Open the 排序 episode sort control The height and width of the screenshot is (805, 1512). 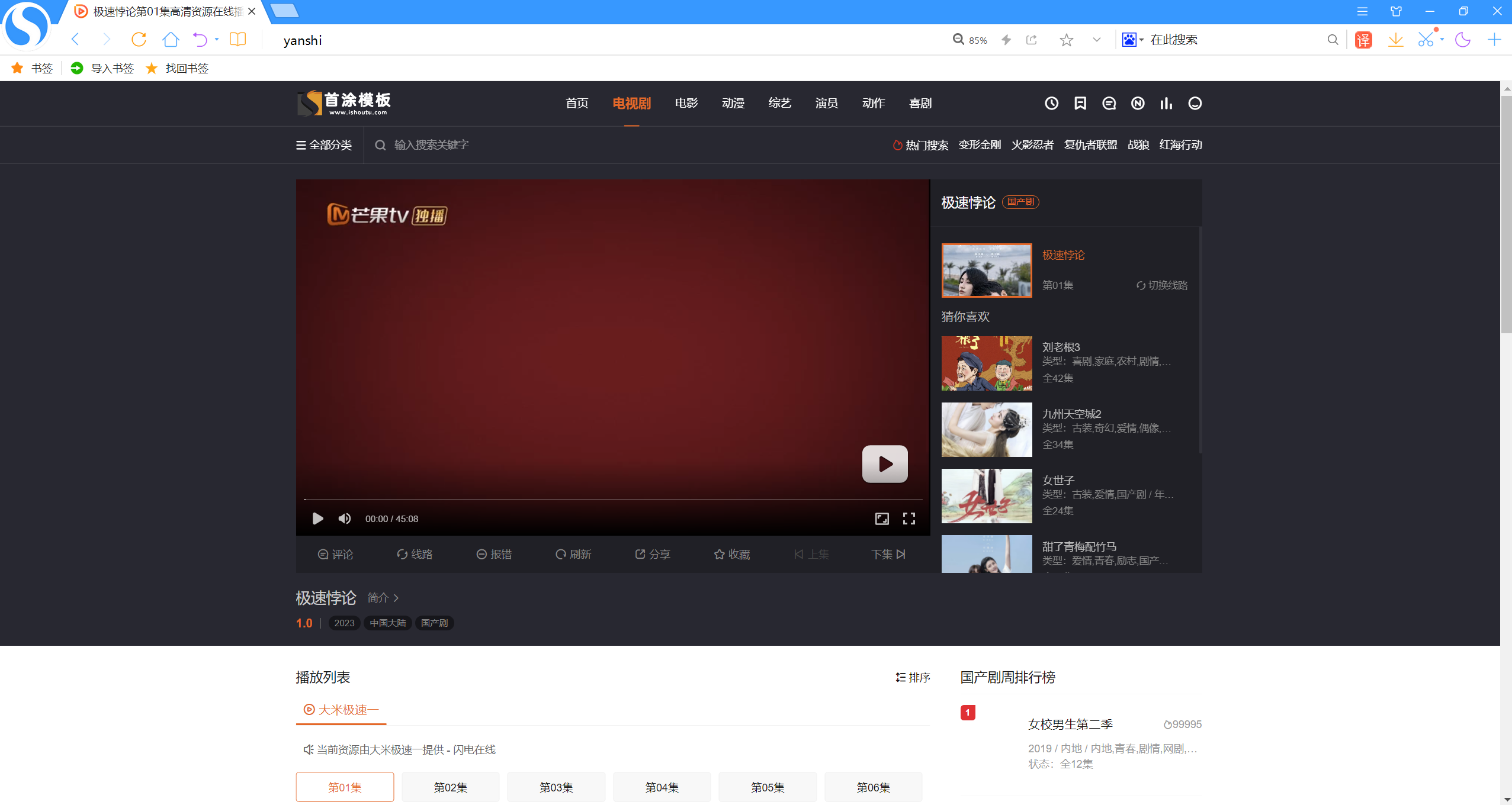[913, 677]
